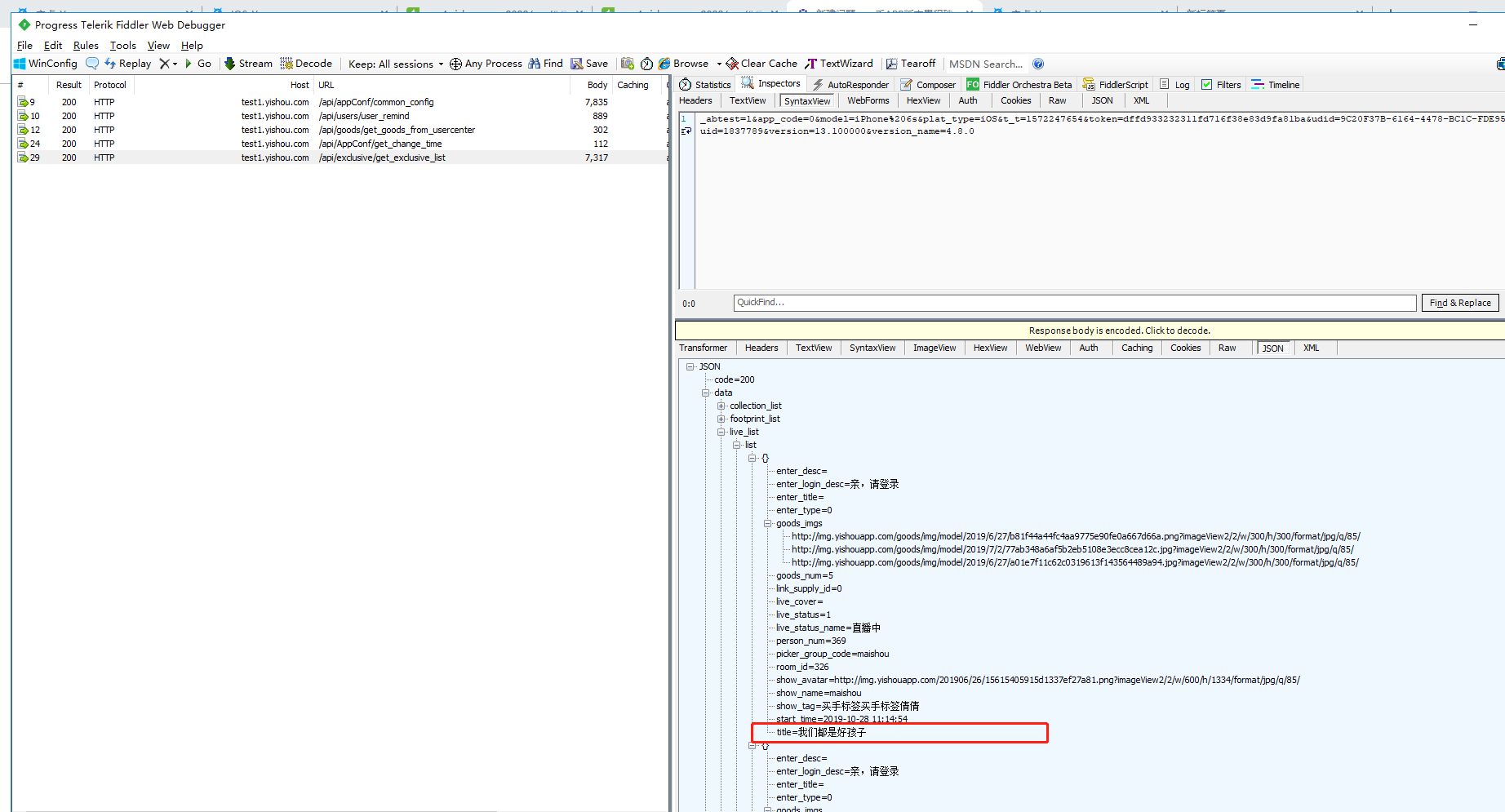This screenshot has width=1505, height=812.
Task: Select session 24 get_change_time row
Action: (x=340, y=144)
